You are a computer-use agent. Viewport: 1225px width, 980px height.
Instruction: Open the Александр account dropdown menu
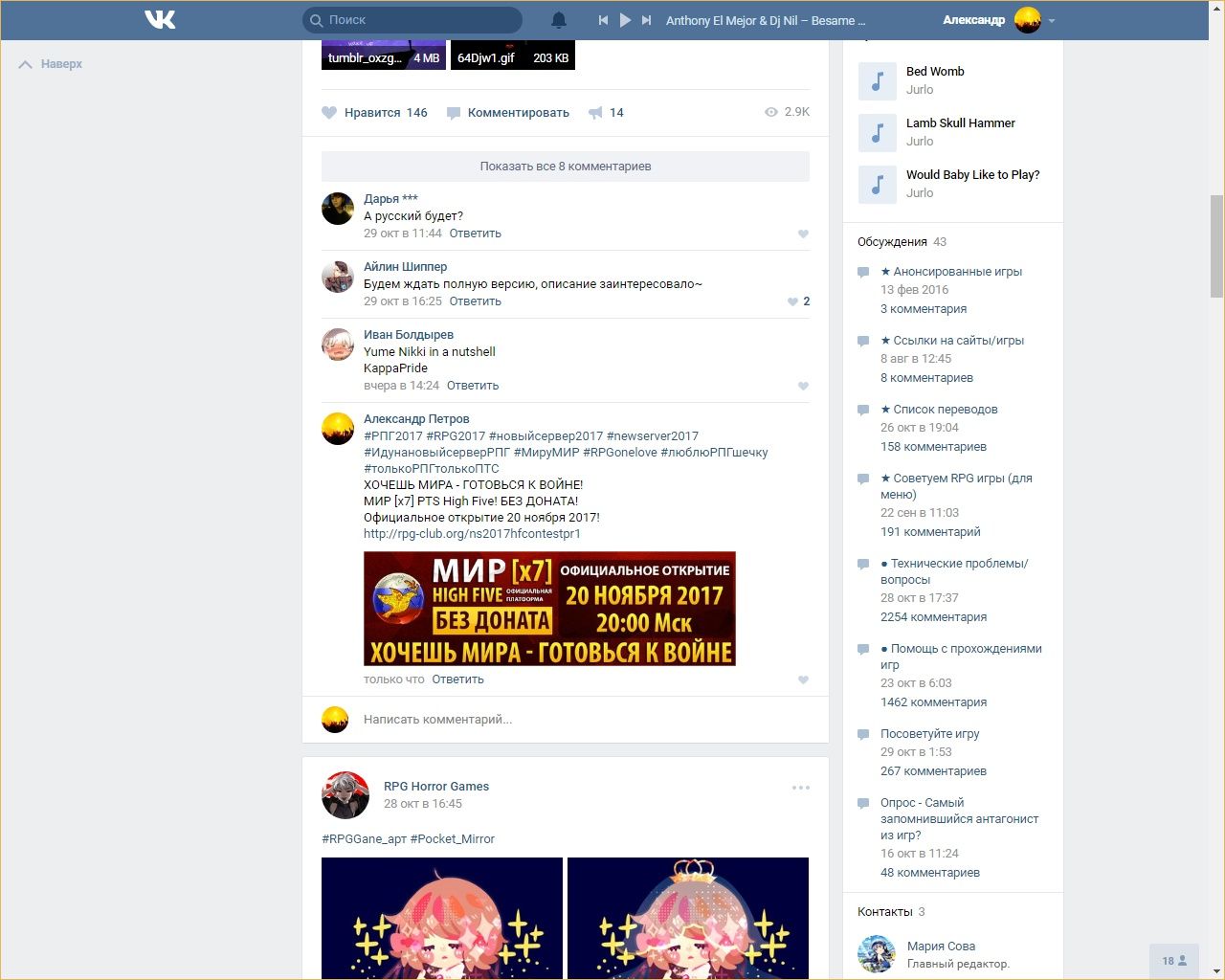999,20
